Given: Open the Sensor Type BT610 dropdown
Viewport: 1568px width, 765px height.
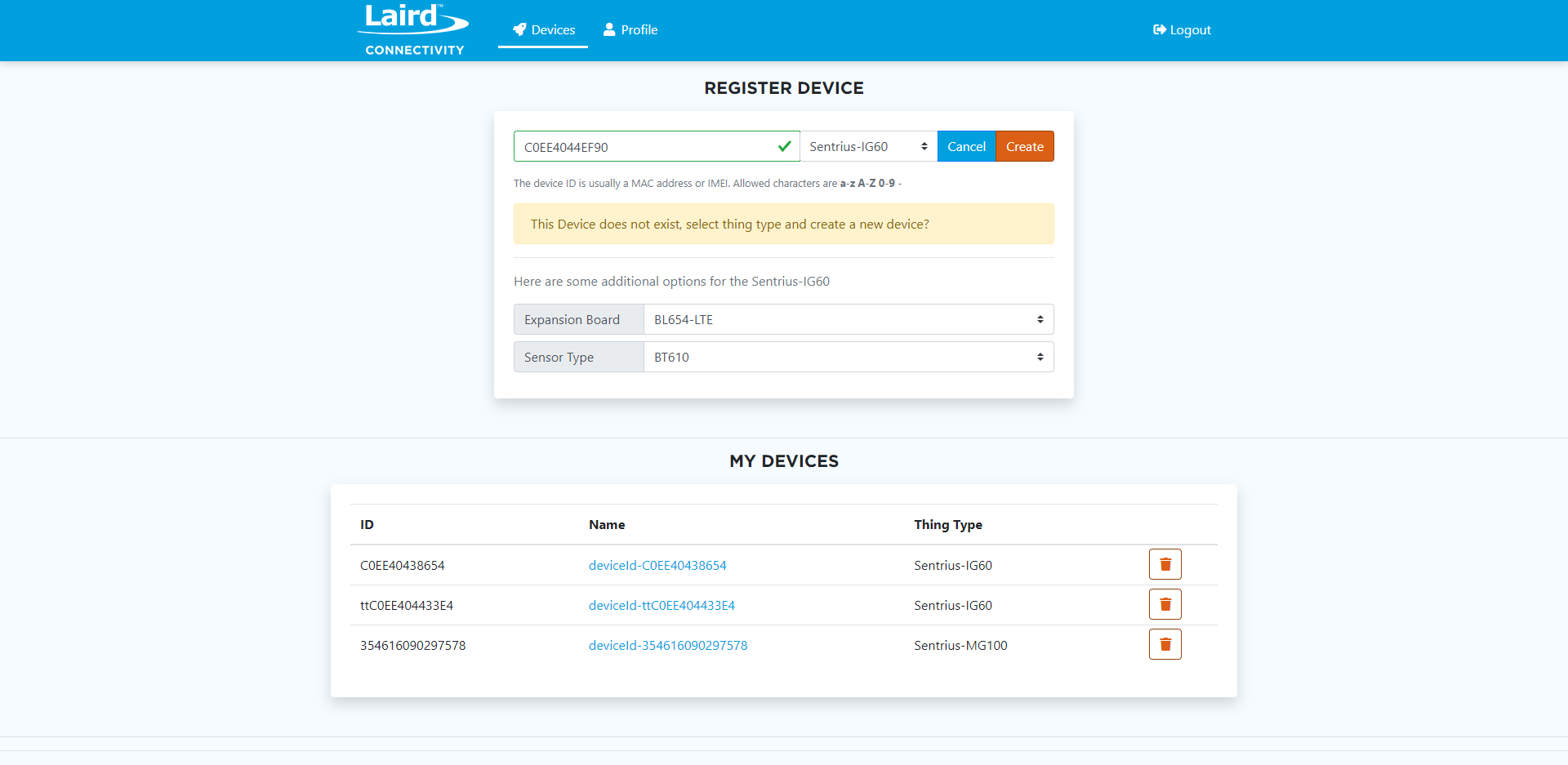Looking at the screenshot, I should (x=848, y=358).
